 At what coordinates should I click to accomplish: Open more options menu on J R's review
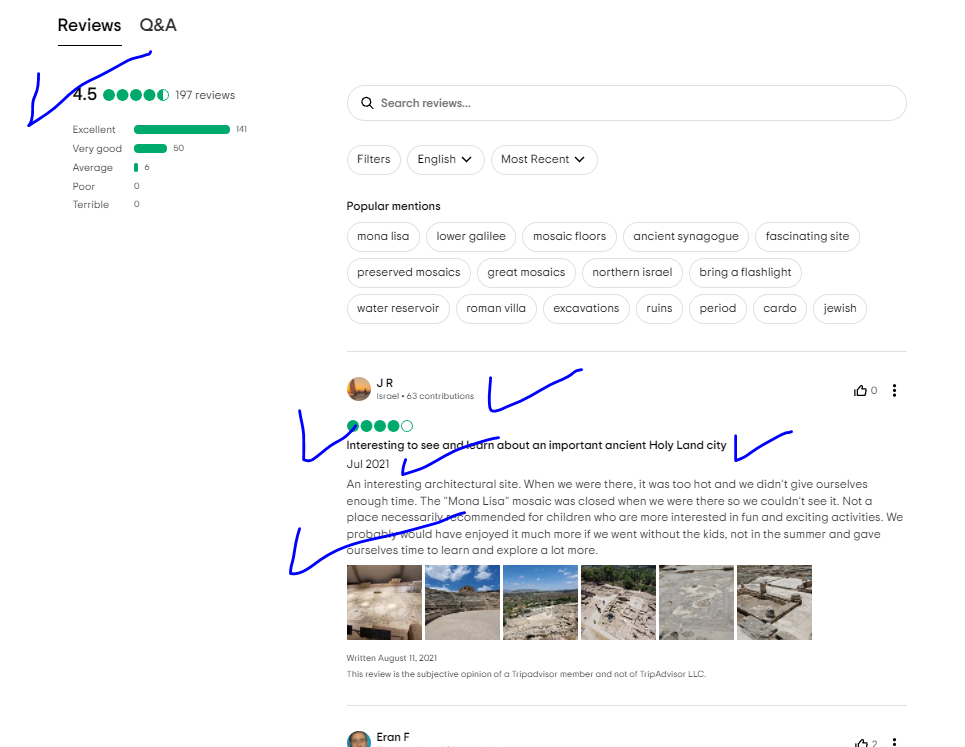tap(894, 391)
